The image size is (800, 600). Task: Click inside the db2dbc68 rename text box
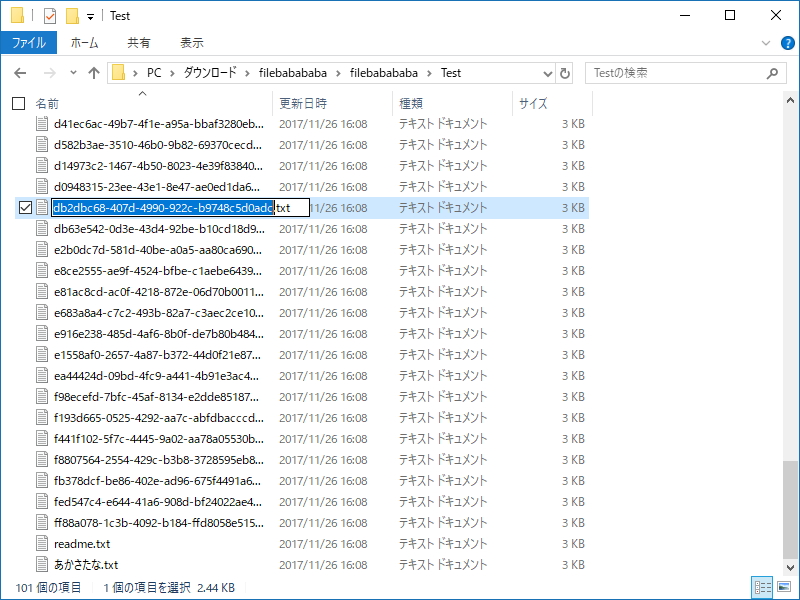point(181,208)
